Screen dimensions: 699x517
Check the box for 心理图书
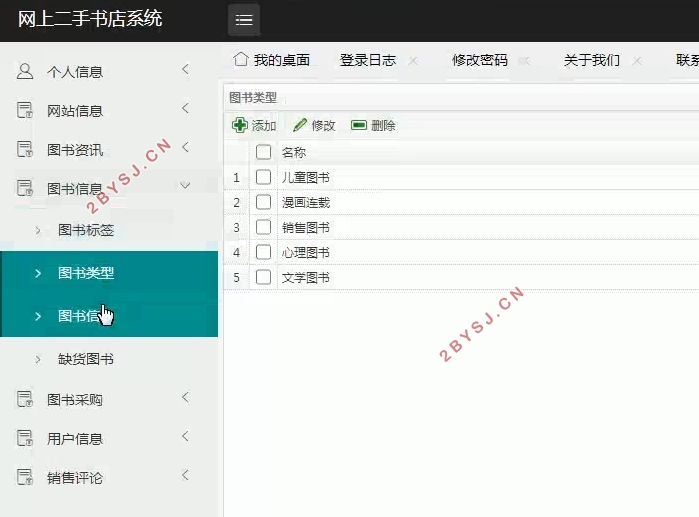pos(263,252)
